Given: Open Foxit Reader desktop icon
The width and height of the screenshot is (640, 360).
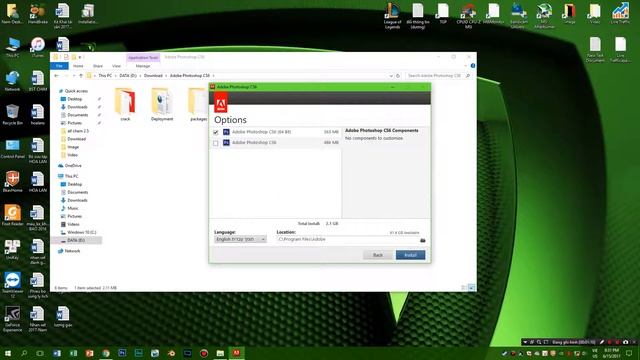Looking at the screenshot, I should [x=13, y=216].
